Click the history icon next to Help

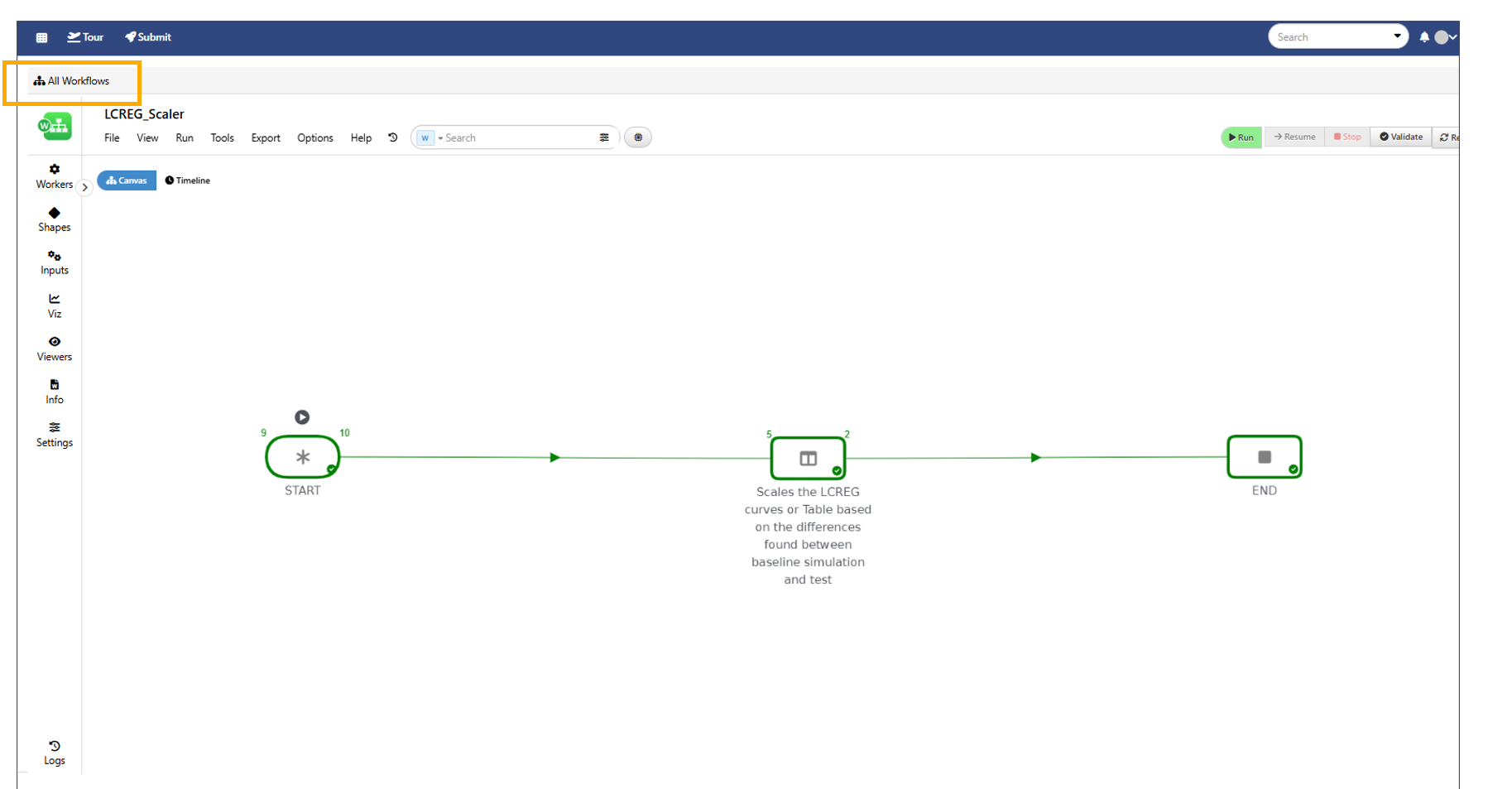pos(393,137)
